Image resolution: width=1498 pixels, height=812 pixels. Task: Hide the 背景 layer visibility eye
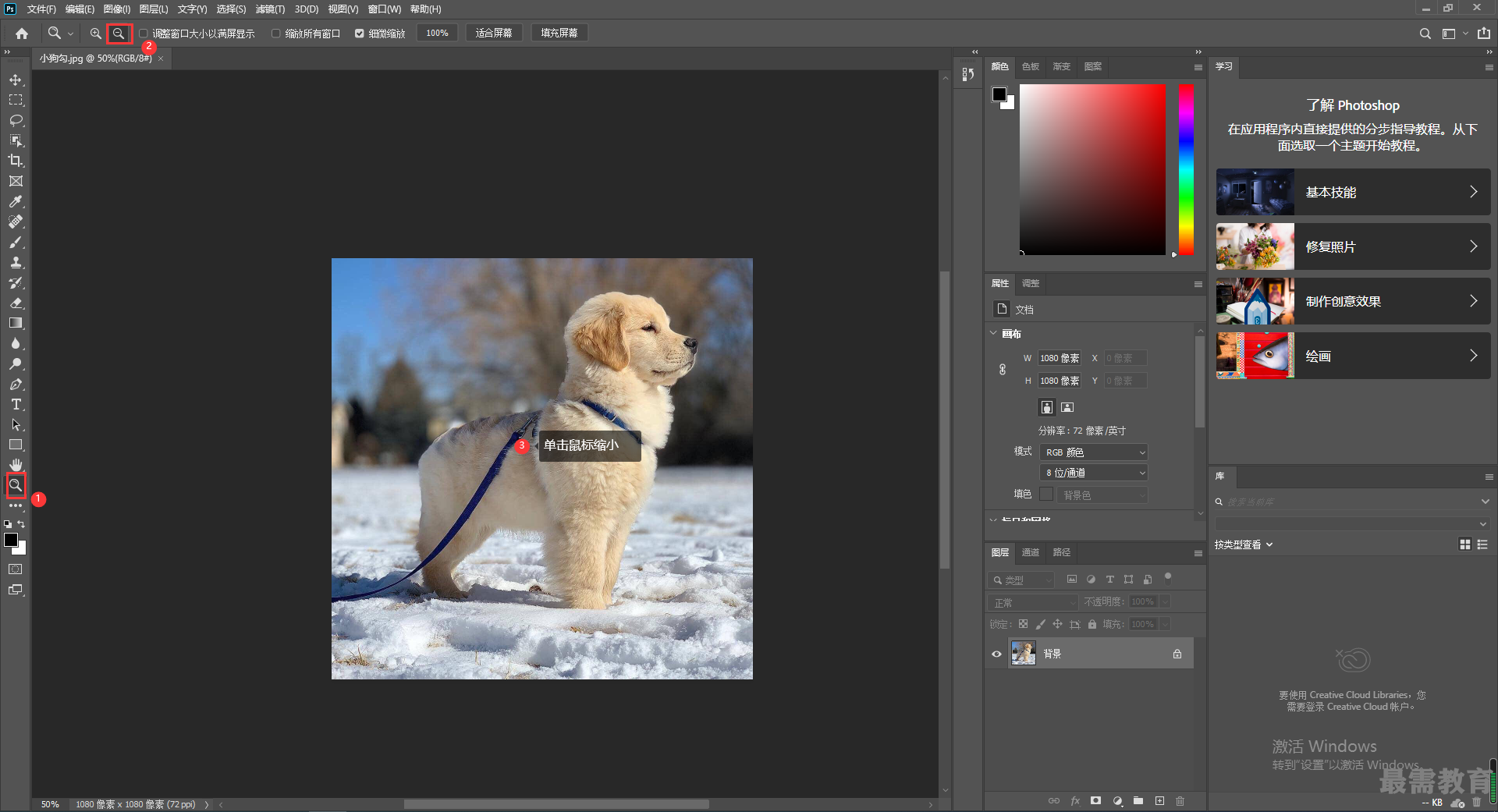pos(996,654)
